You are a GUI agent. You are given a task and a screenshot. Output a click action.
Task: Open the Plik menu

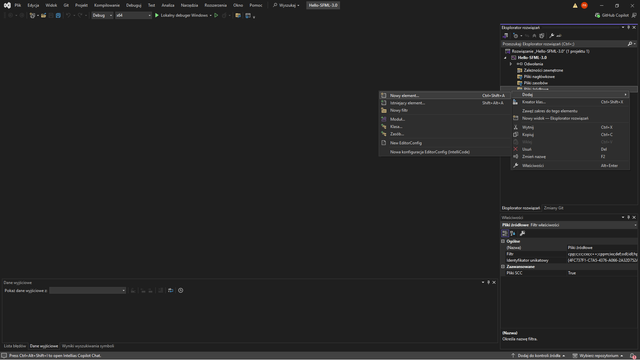(18, 5)
